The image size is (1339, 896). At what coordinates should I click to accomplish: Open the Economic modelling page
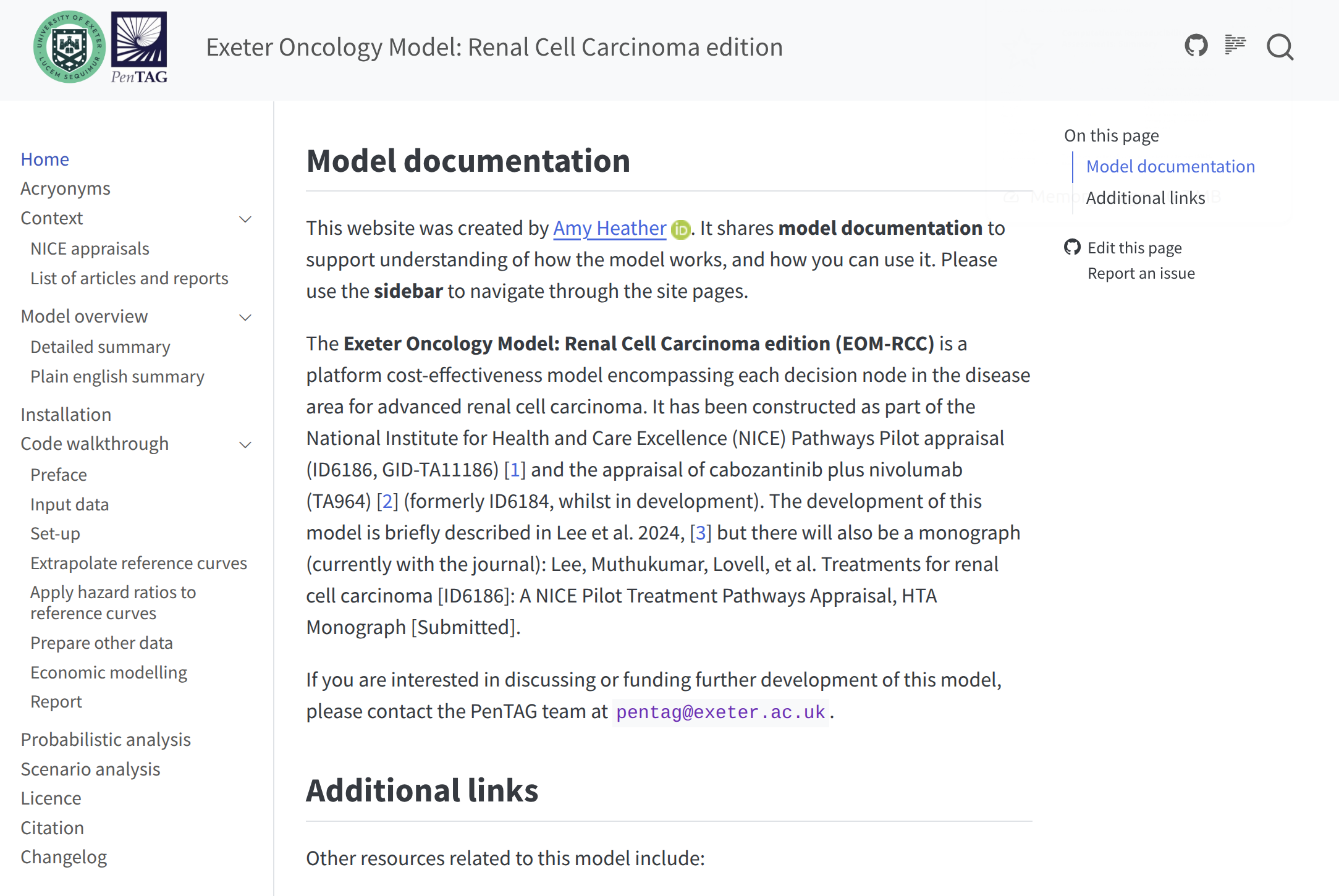[109, 672]
